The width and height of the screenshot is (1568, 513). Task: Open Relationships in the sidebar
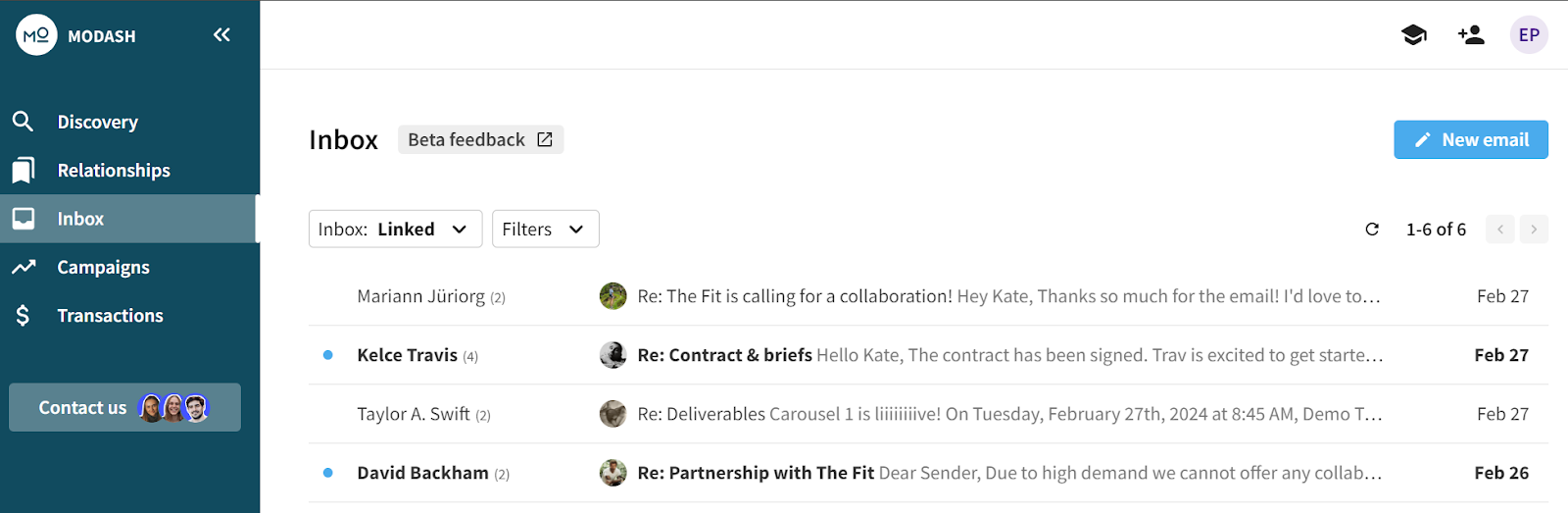114,171
